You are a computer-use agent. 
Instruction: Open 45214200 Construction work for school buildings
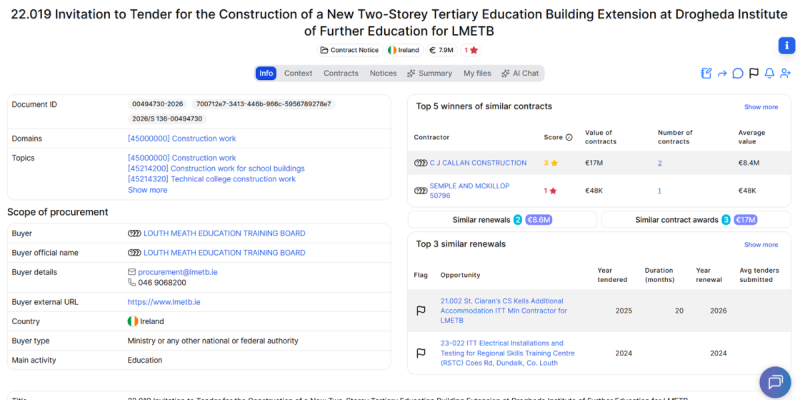click(216, 168)
